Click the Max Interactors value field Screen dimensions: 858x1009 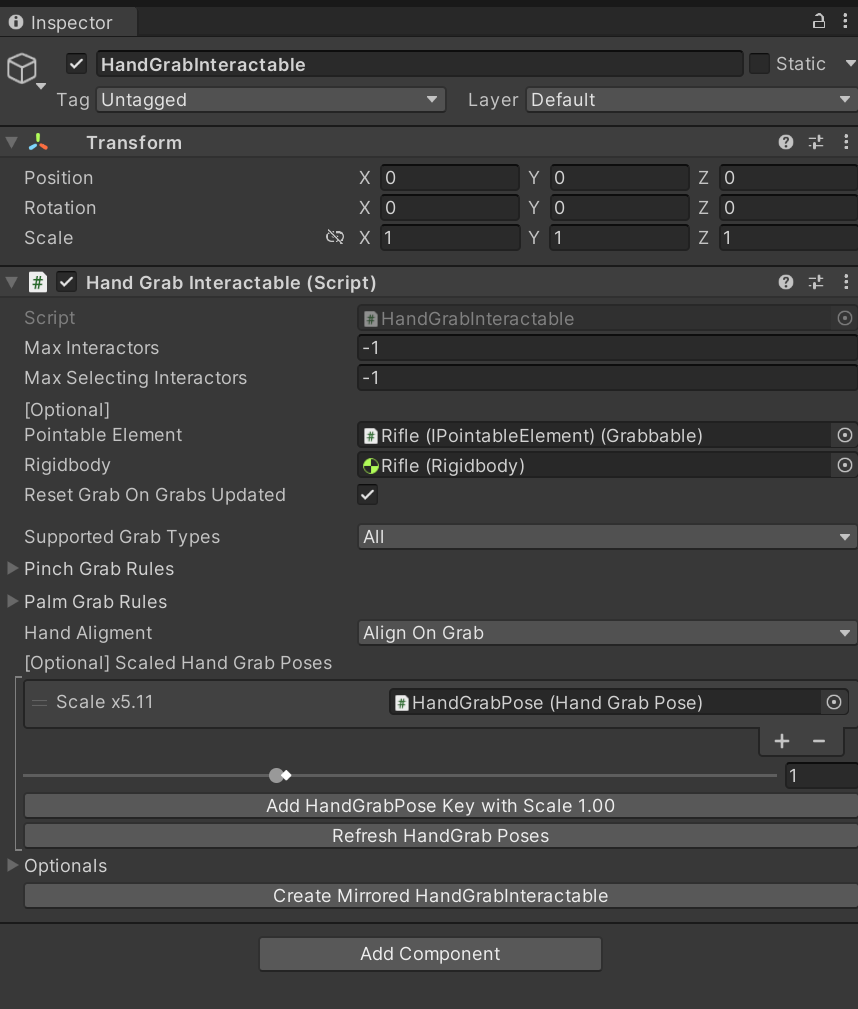607,347
